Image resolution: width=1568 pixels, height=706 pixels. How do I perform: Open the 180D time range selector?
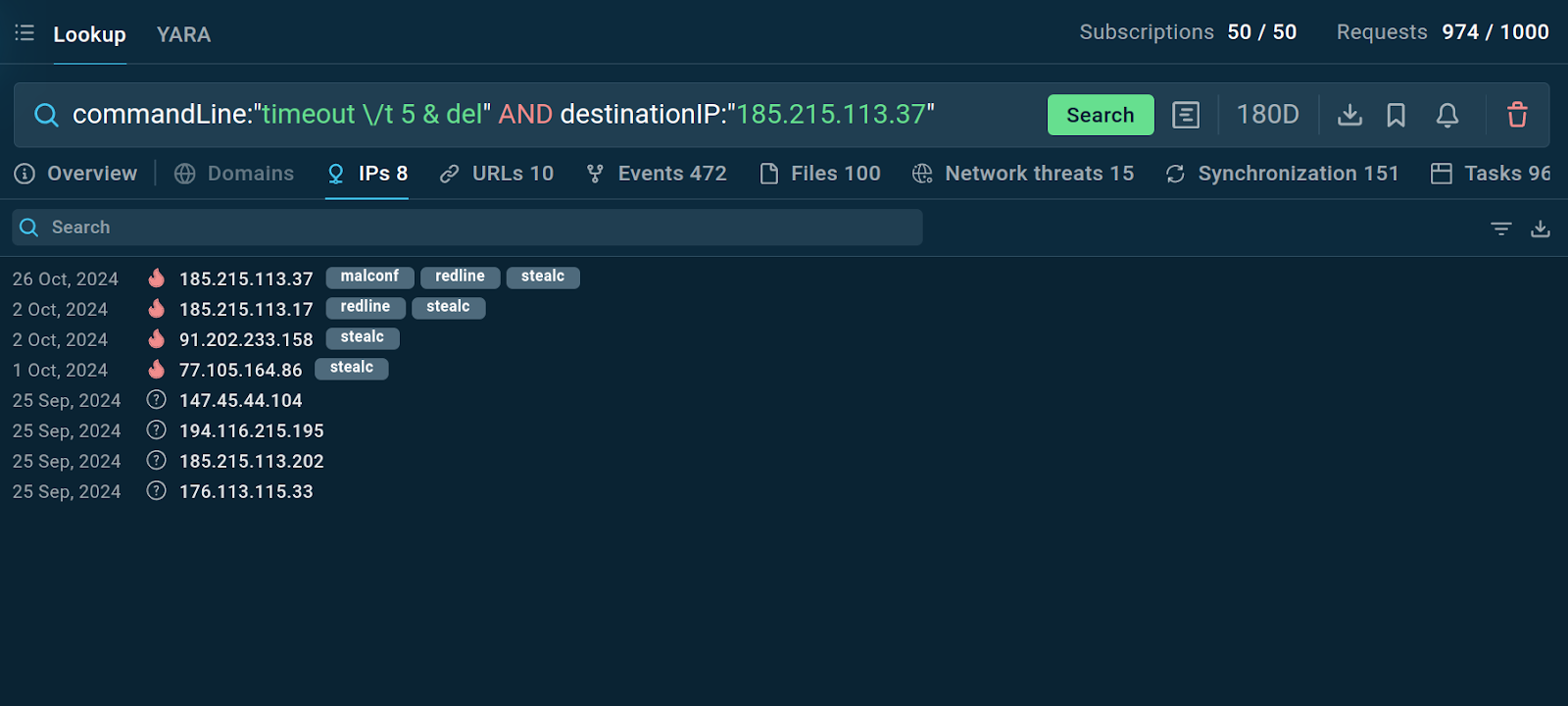click(x=1267, y=115)
